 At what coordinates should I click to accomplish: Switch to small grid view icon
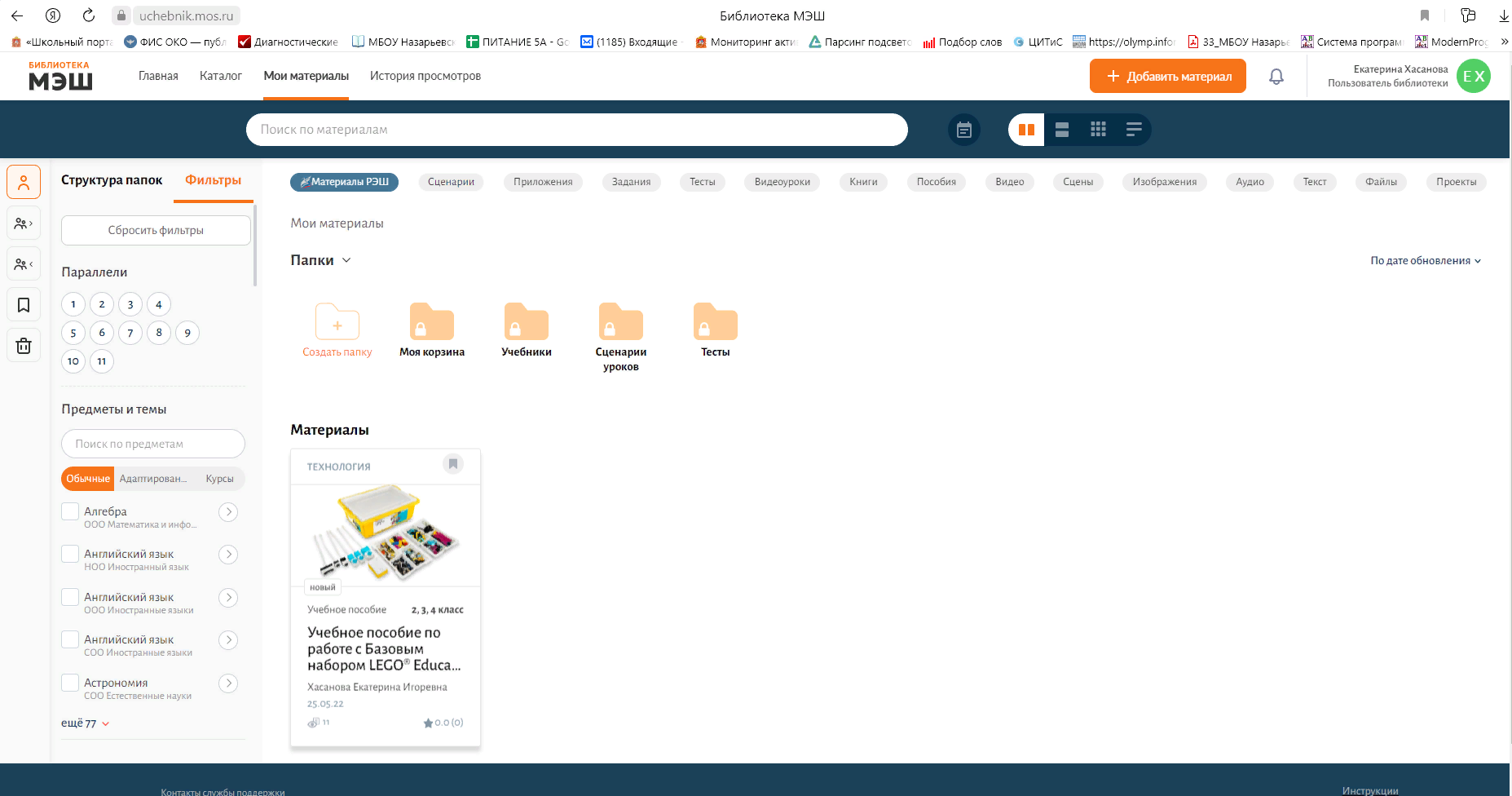coord(1098,130)
